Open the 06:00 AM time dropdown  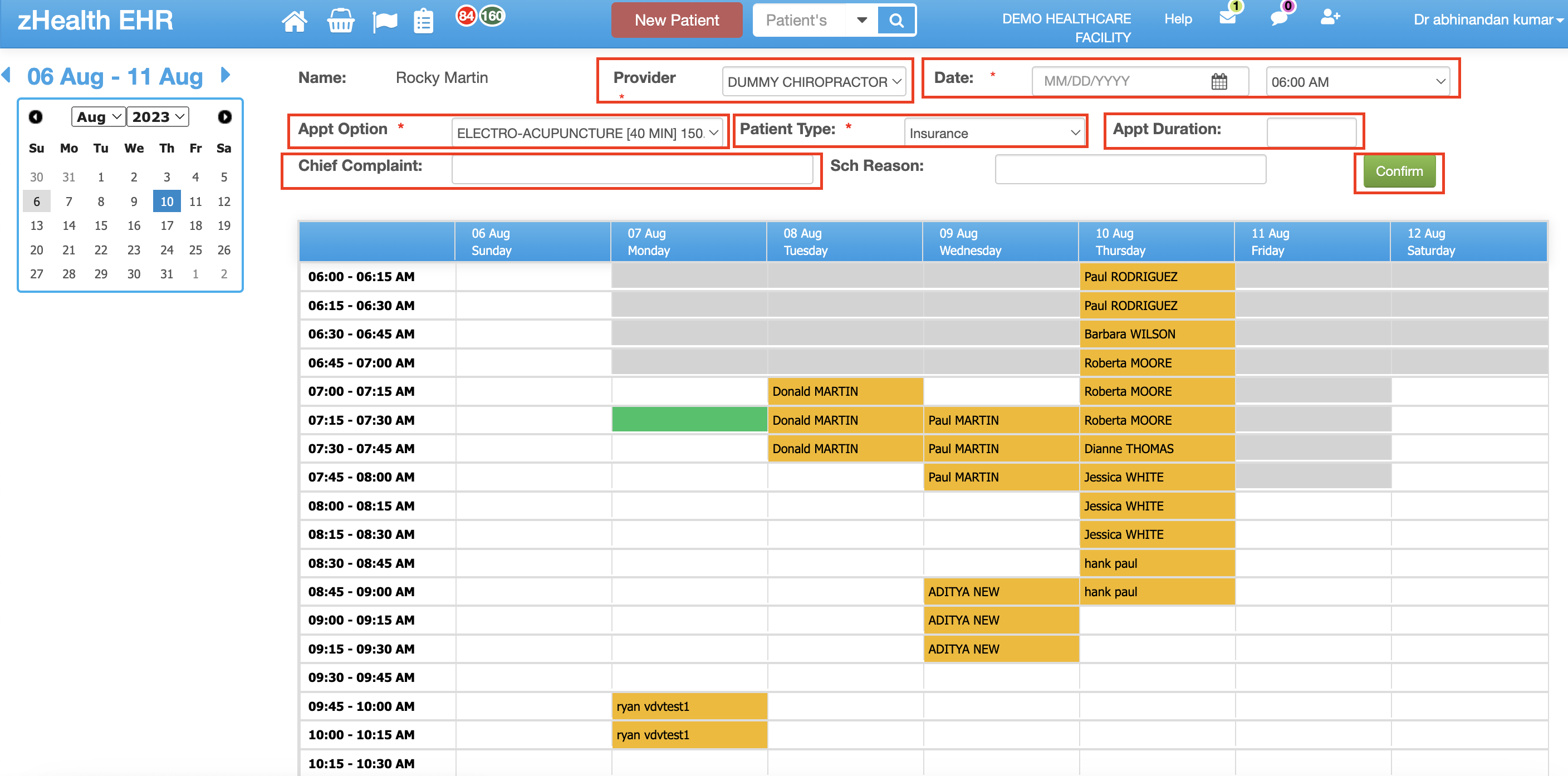pyautogui.click(x=1358, y=82)
